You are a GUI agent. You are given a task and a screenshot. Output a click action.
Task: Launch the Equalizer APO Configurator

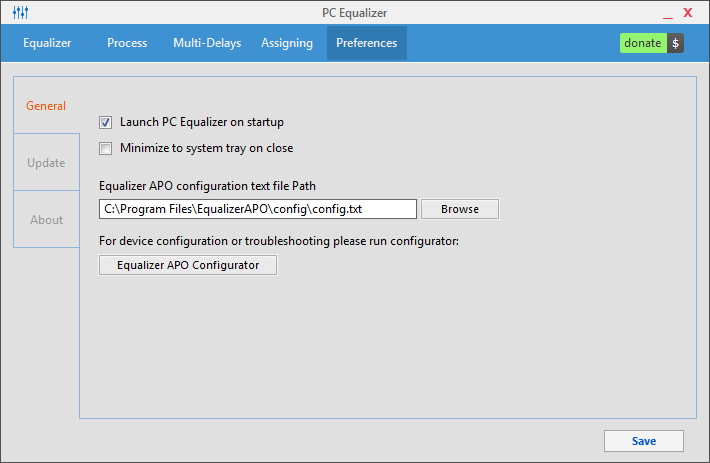188,265
